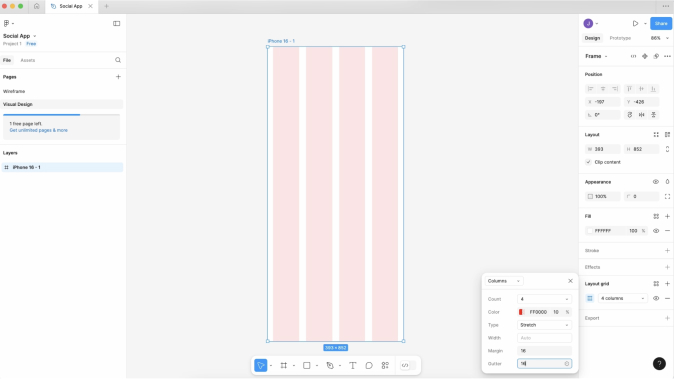Open Get unlimited pages & more link
This screenshot has width=674, height=379.
click(x=38, y=130)
